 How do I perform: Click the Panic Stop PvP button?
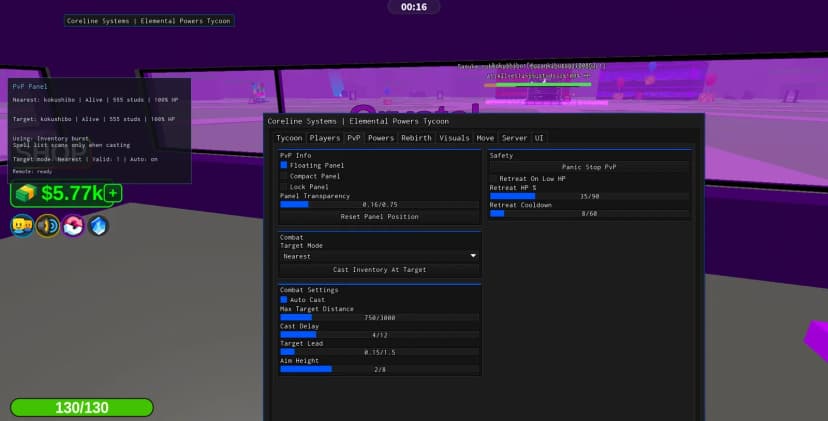[589, 167]
